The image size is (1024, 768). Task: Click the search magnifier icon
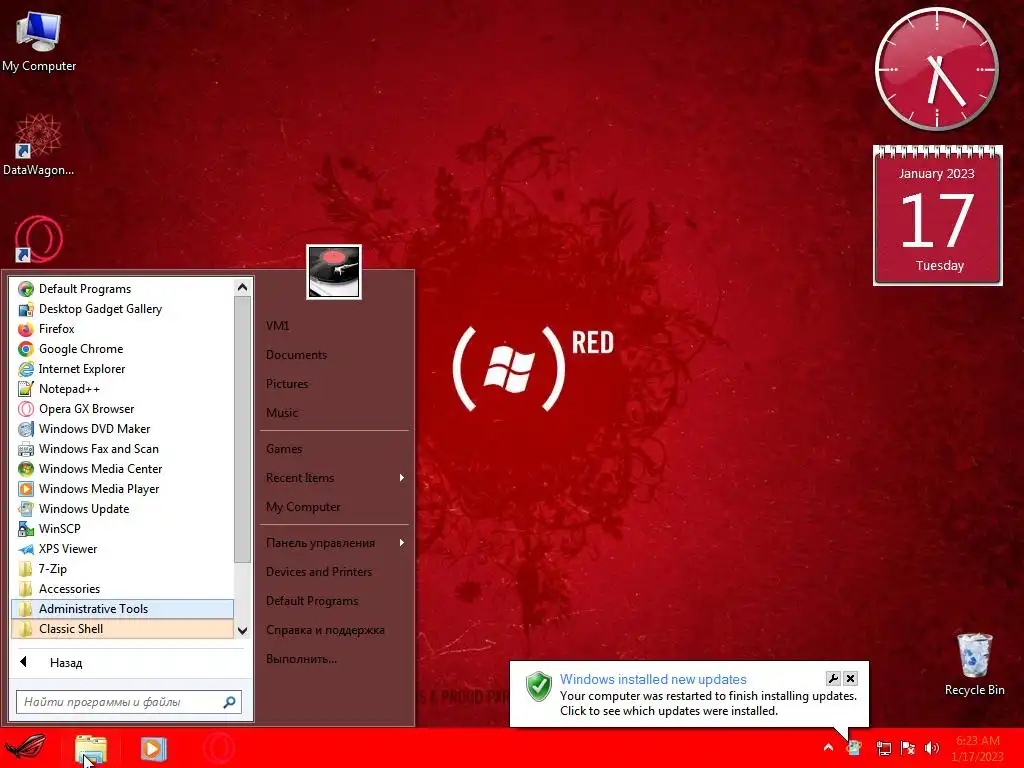click(x=229, y=702)
